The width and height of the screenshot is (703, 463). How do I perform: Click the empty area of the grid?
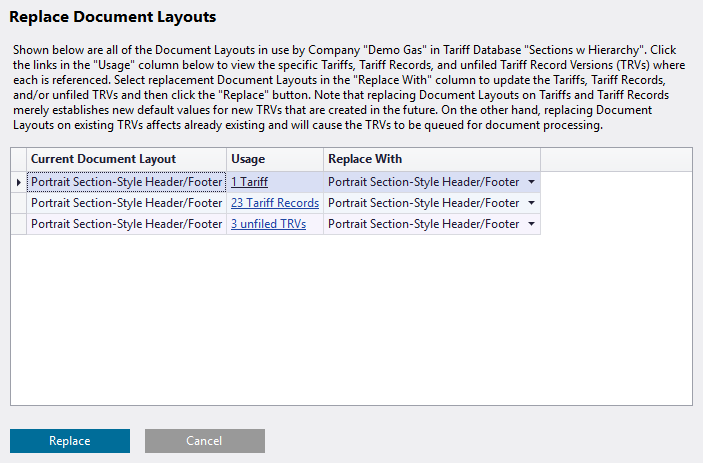(352, 319)
